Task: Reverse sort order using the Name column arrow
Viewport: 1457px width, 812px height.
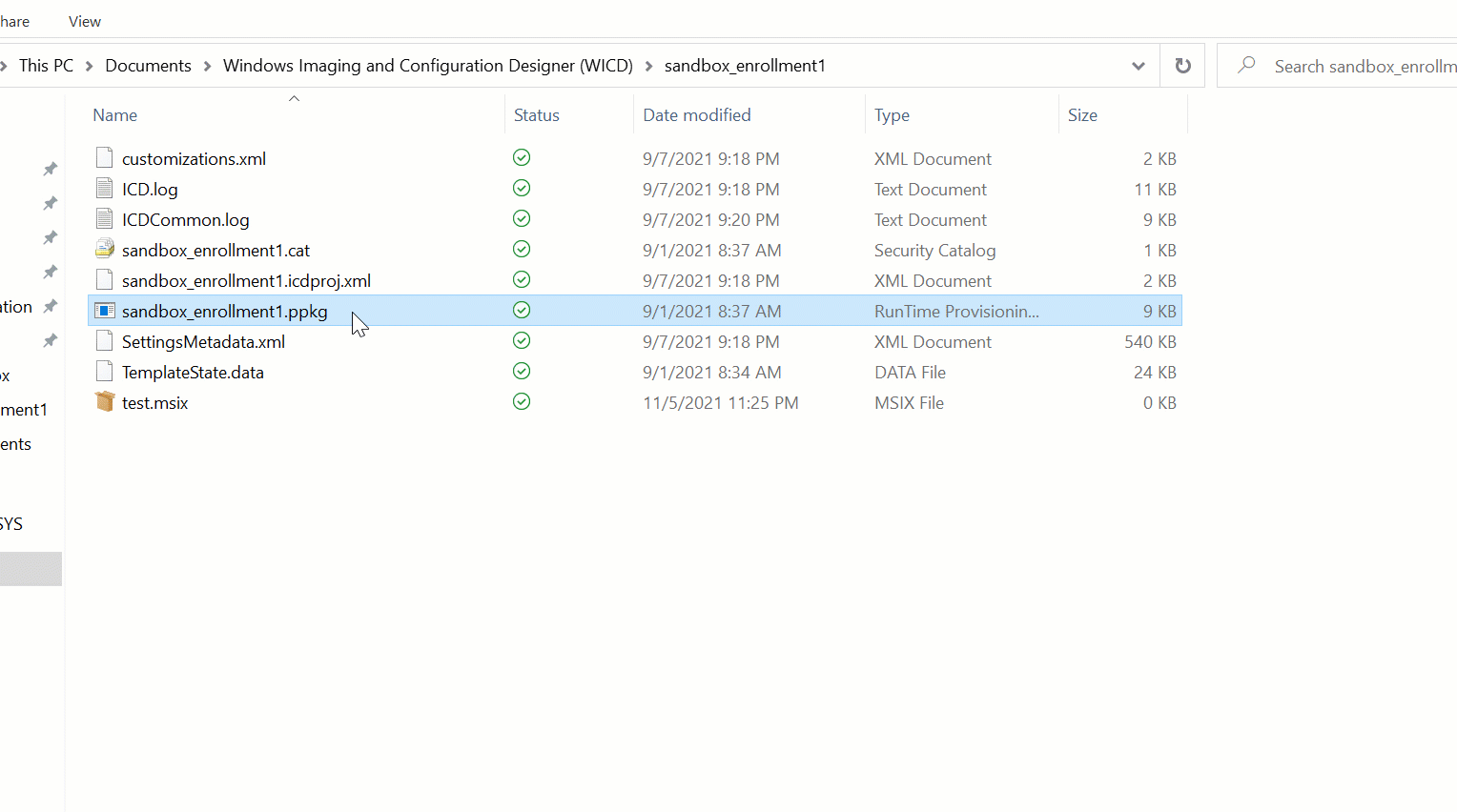Action: pos(294,97)
